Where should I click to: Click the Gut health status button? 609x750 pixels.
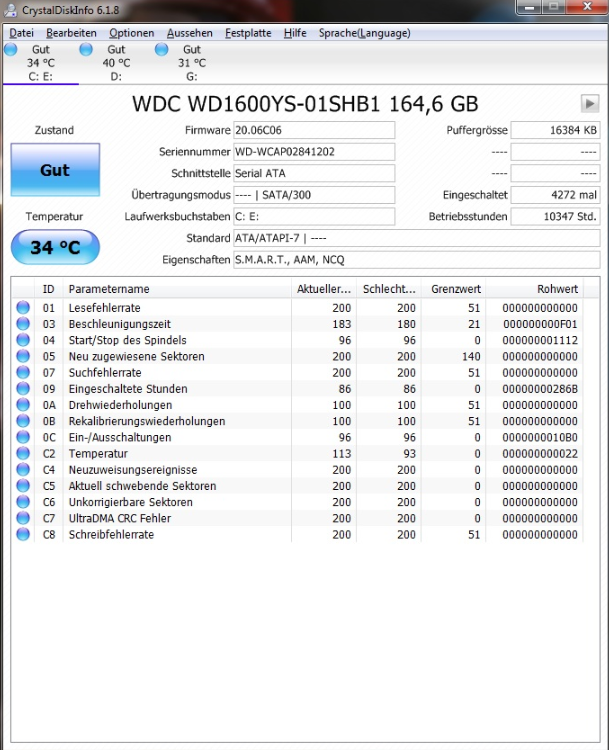coord(55,170)
